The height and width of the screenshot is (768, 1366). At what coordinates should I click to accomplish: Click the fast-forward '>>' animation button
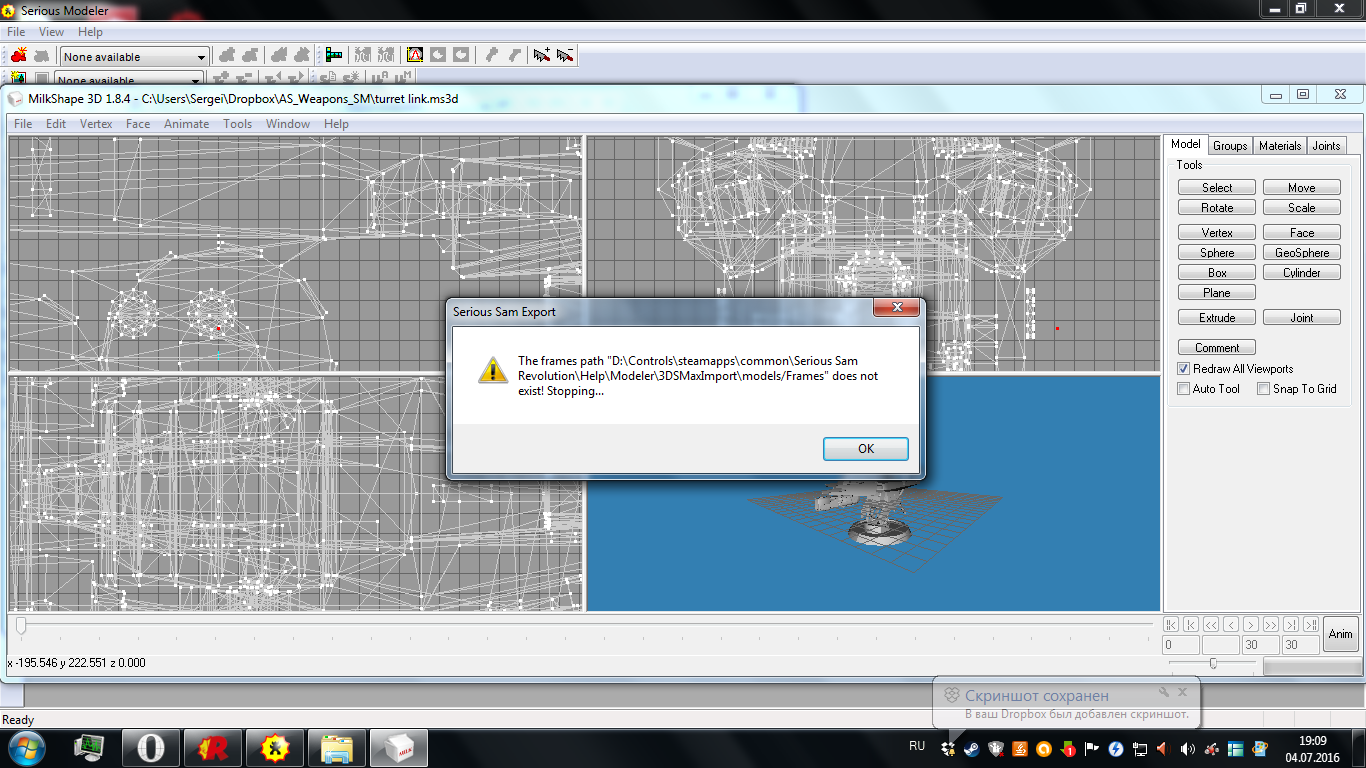coord(1271,624)
